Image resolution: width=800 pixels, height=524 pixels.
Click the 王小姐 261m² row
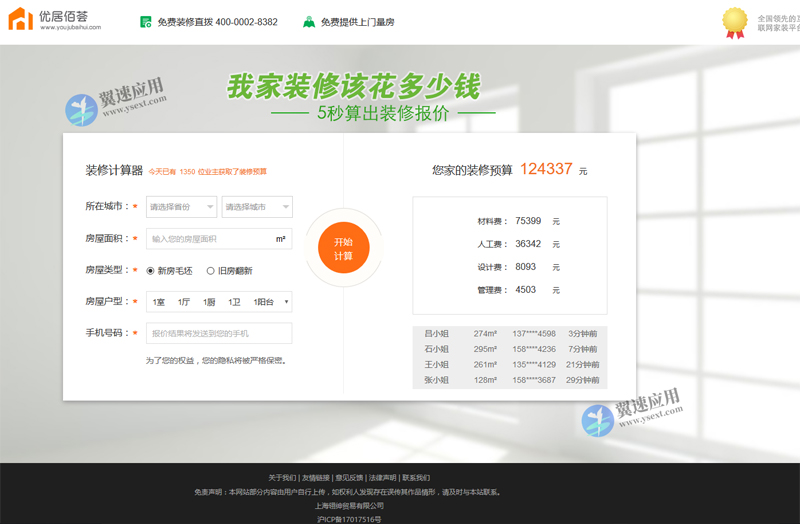510,364
